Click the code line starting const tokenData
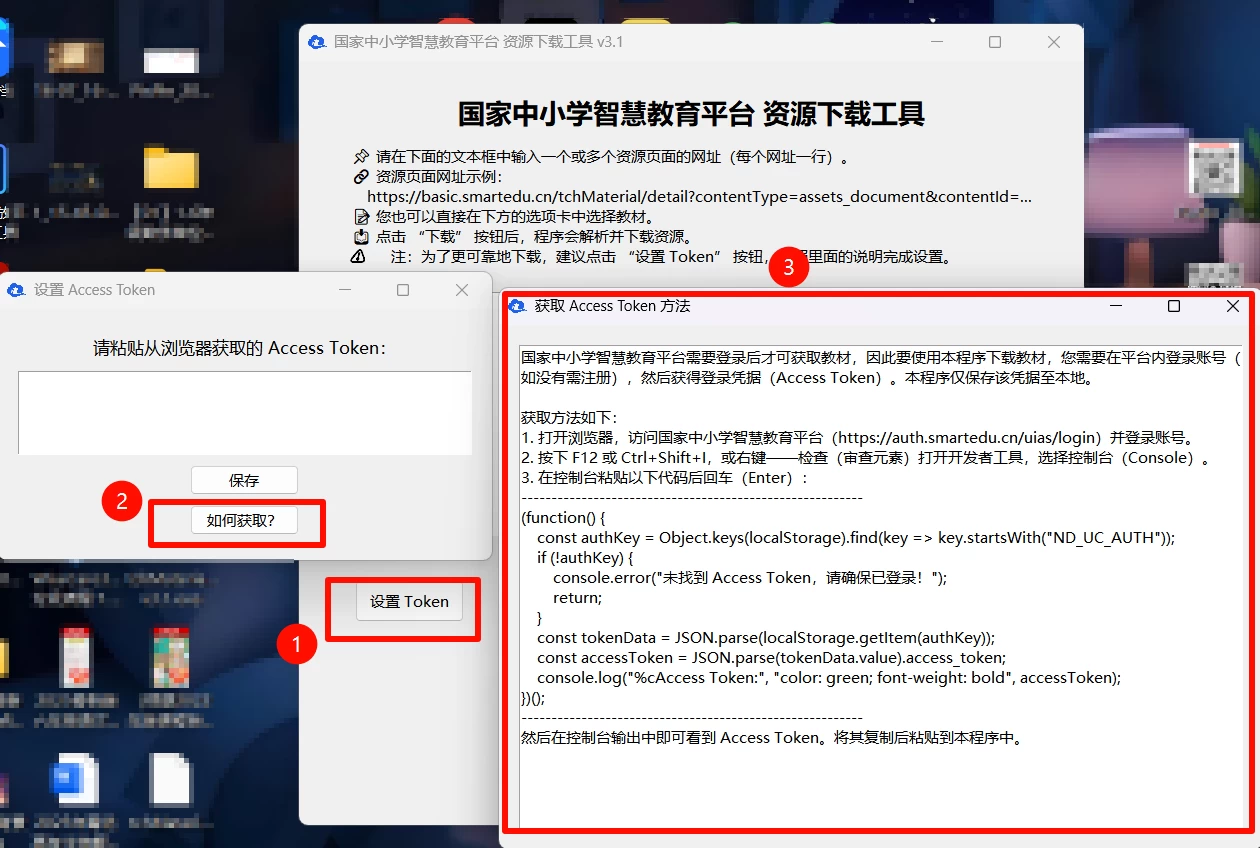1260x848 pixels. (766, 638)
